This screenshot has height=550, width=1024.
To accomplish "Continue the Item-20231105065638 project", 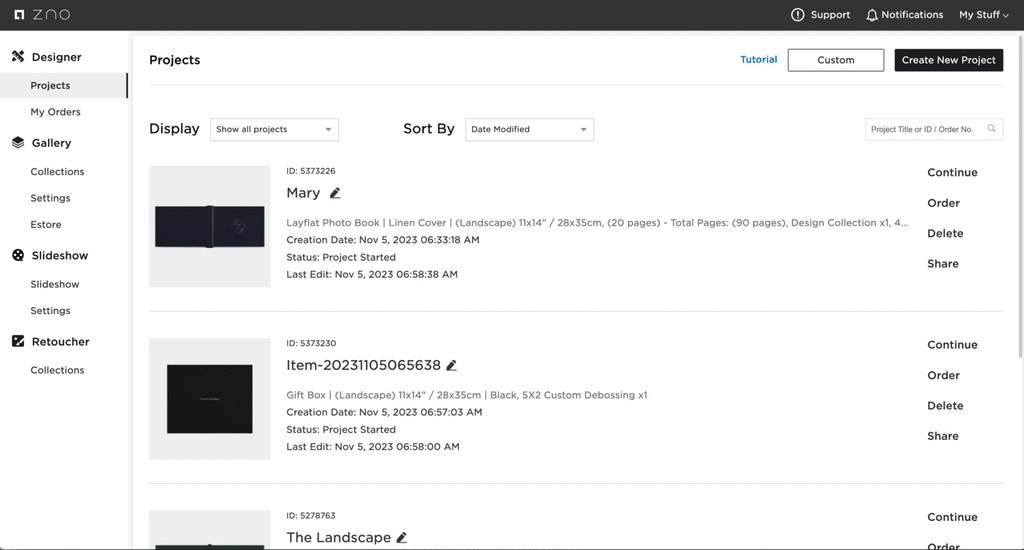I will click(x=952, y=345).
